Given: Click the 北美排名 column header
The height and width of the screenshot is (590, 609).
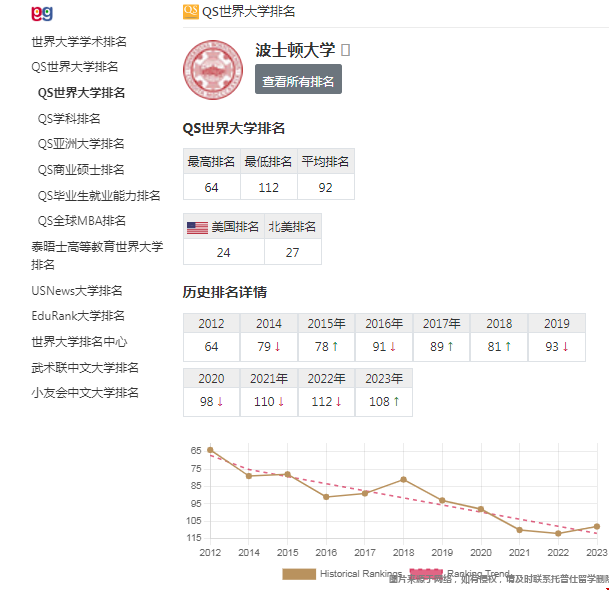Looking at the screenshot, I should click(293, 226).
